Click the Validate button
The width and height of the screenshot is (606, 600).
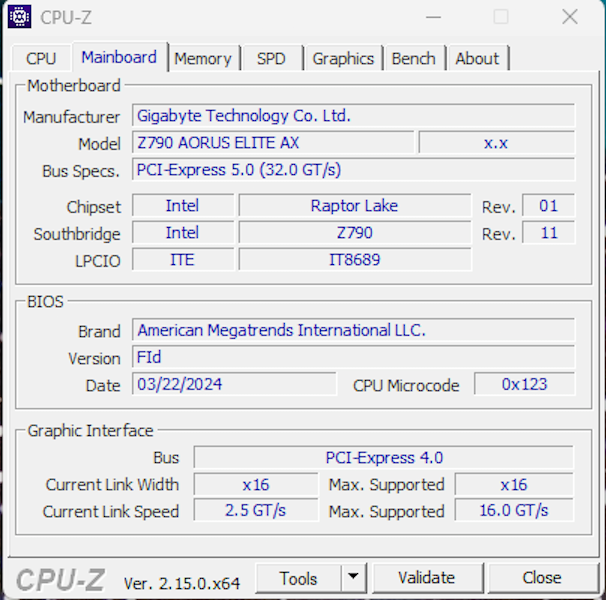point(427,578)
